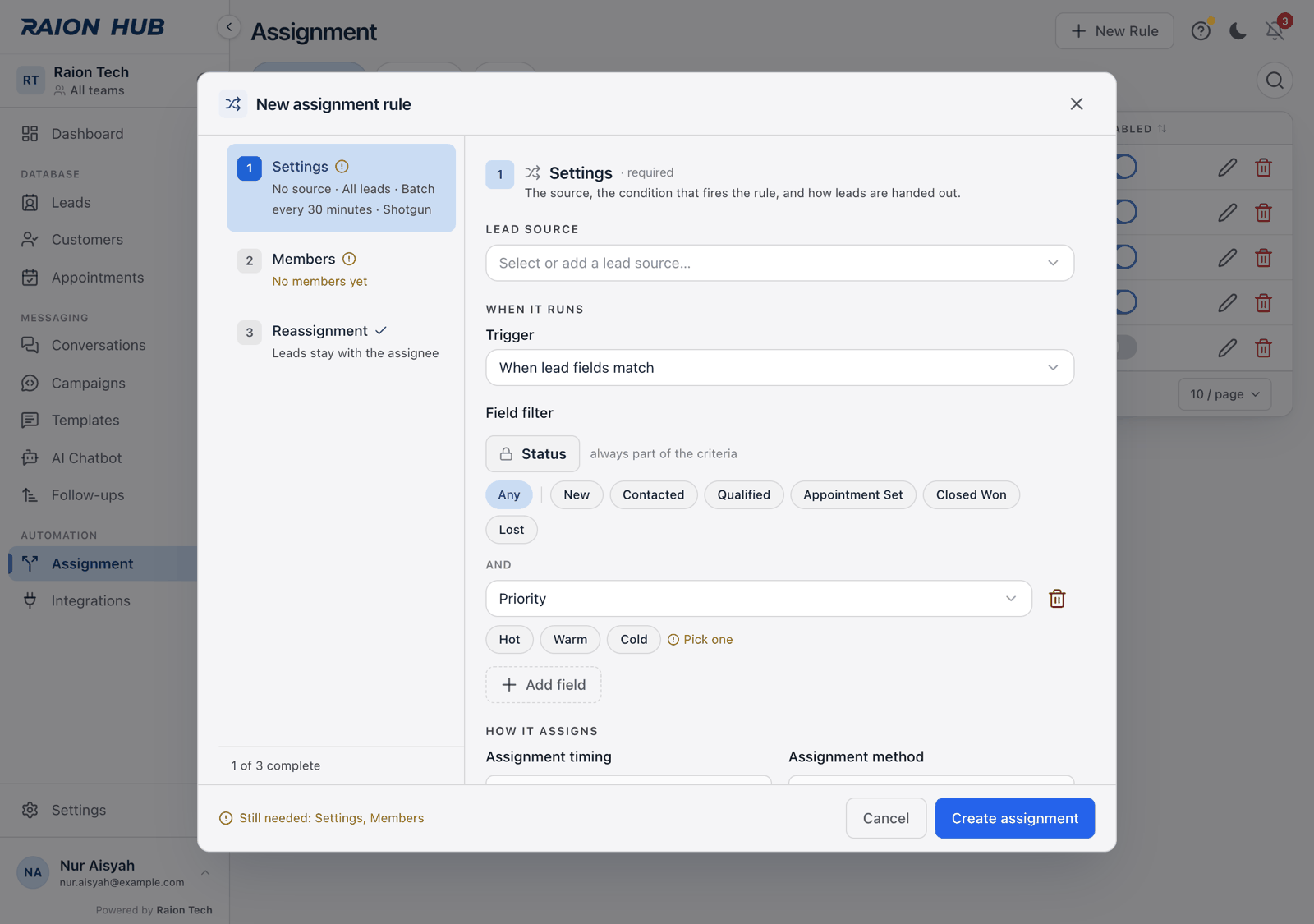Viewport: 1314px width, 924px height.
Task: Select the Qualified status chip
Action: pyautogui.click(x=744, y=495)
